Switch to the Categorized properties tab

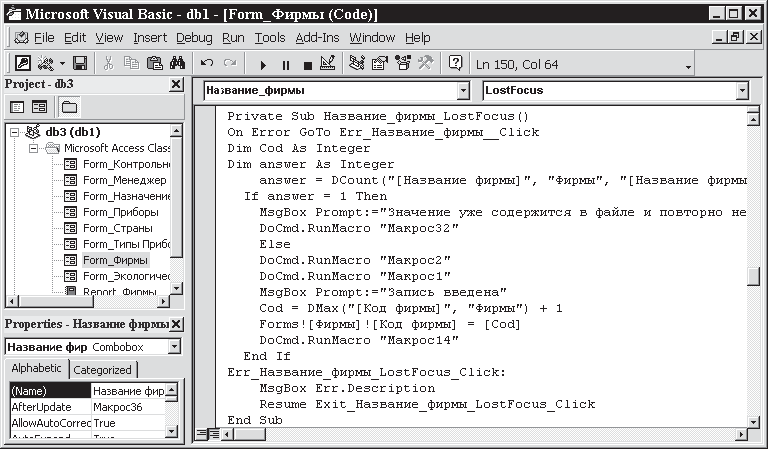click(104, 369)
